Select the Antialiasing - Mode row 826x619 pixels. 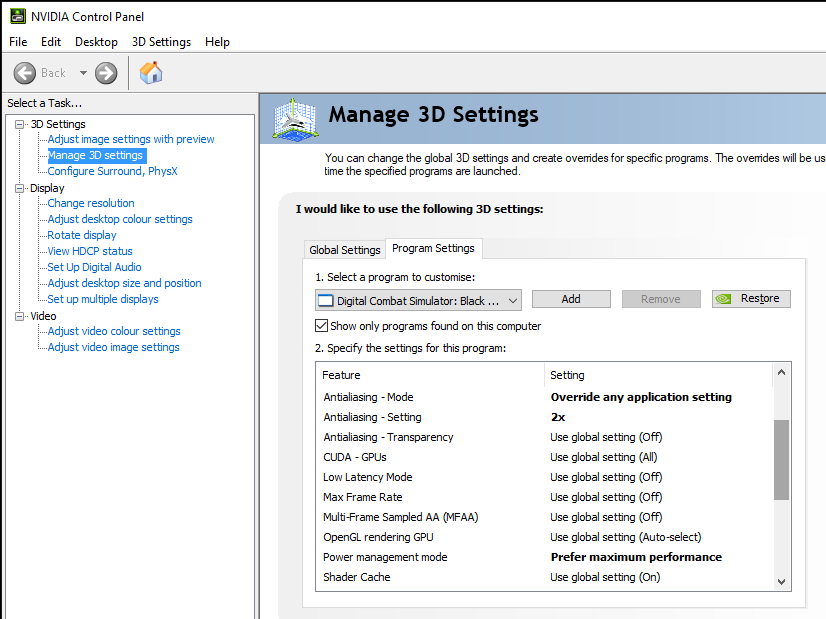pos(545,397)
